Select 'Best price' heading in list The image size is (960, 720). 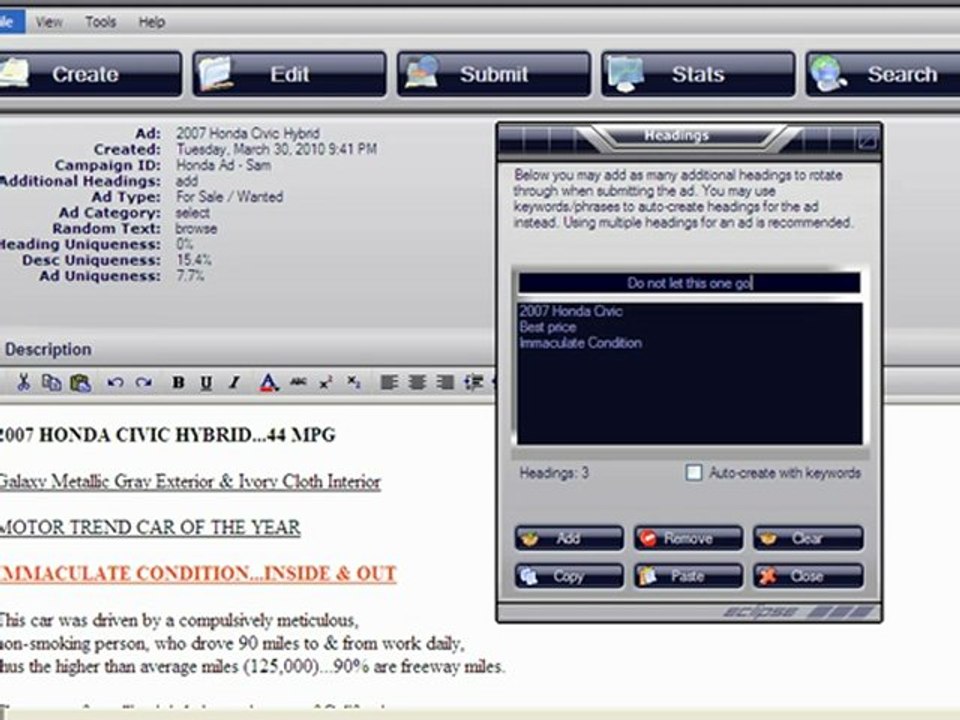tap(548, 327)
